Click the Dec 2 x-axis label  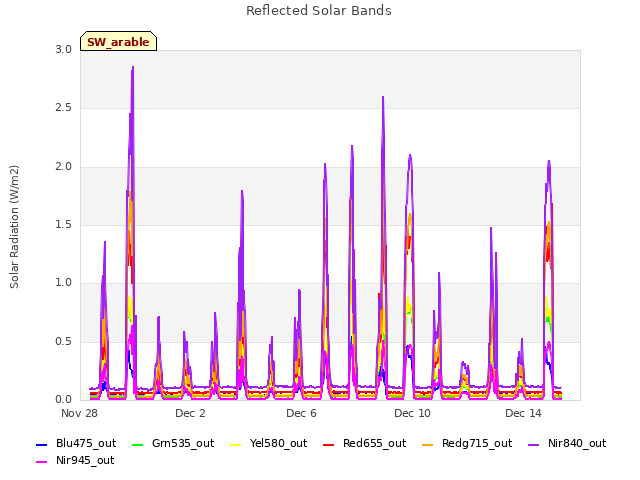point(190,413)
